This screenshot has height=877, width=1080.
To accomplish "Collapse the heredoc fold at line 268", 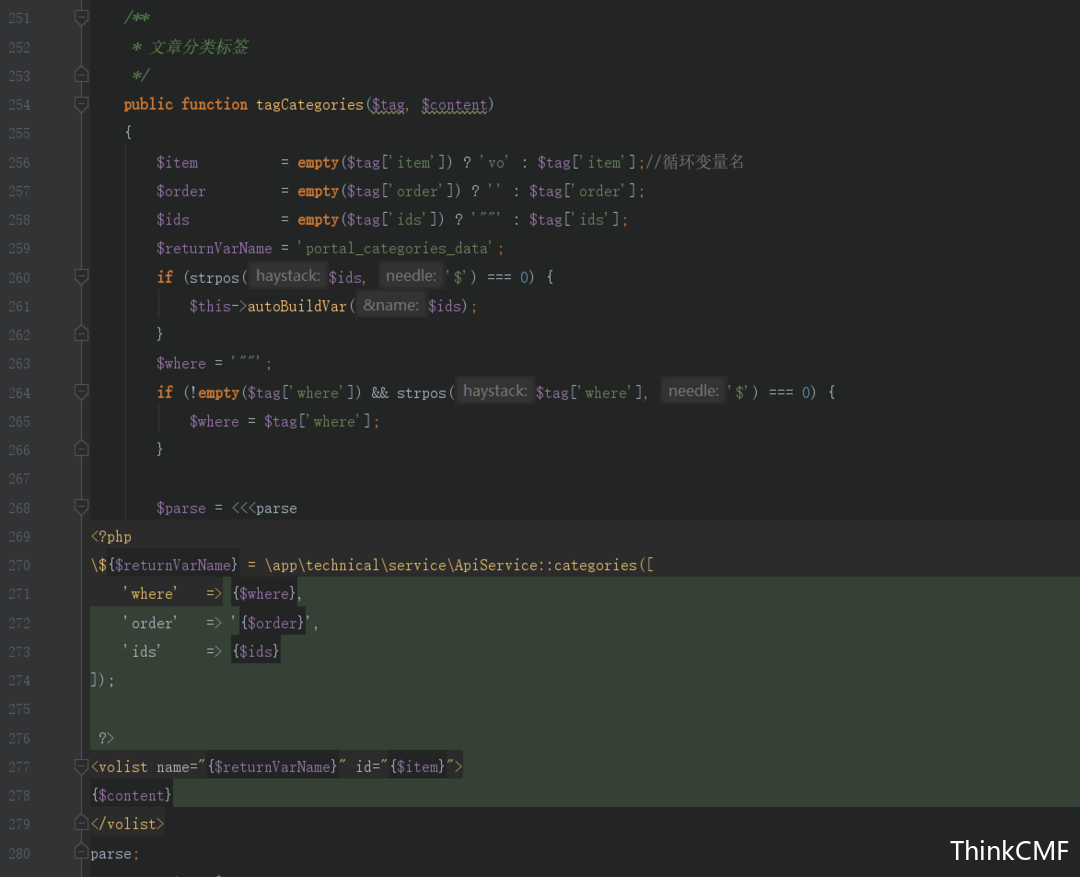I will [x=81, y=507].
